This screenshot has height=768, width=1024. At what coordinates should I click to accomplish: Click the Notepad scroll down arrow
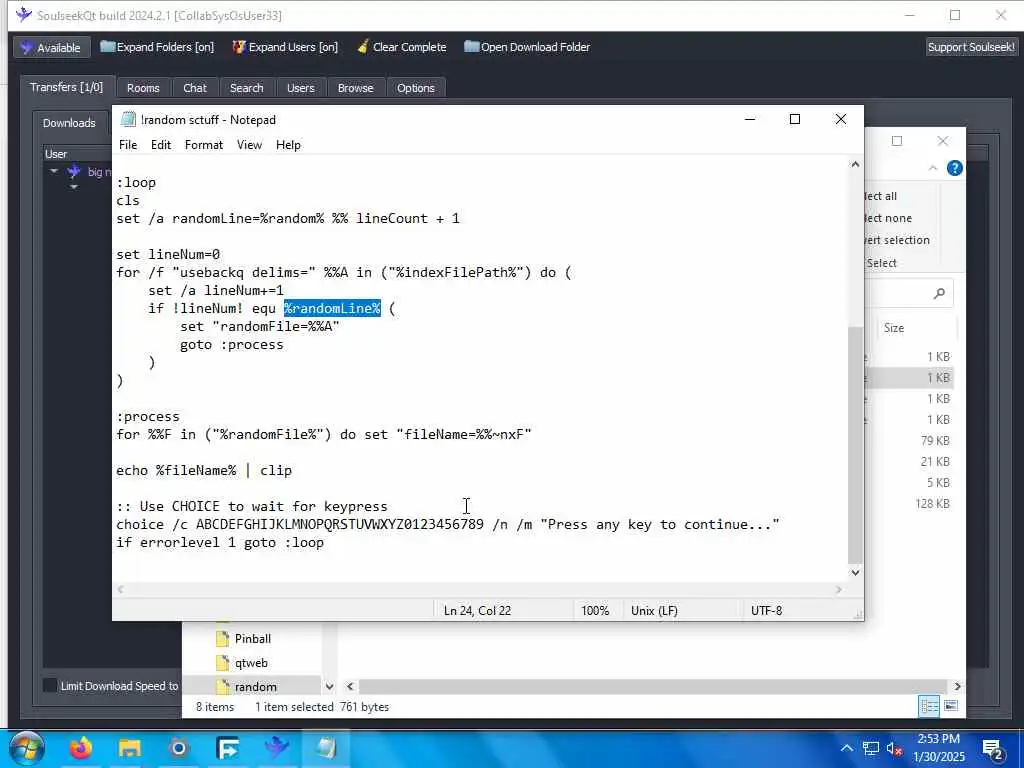855,572
